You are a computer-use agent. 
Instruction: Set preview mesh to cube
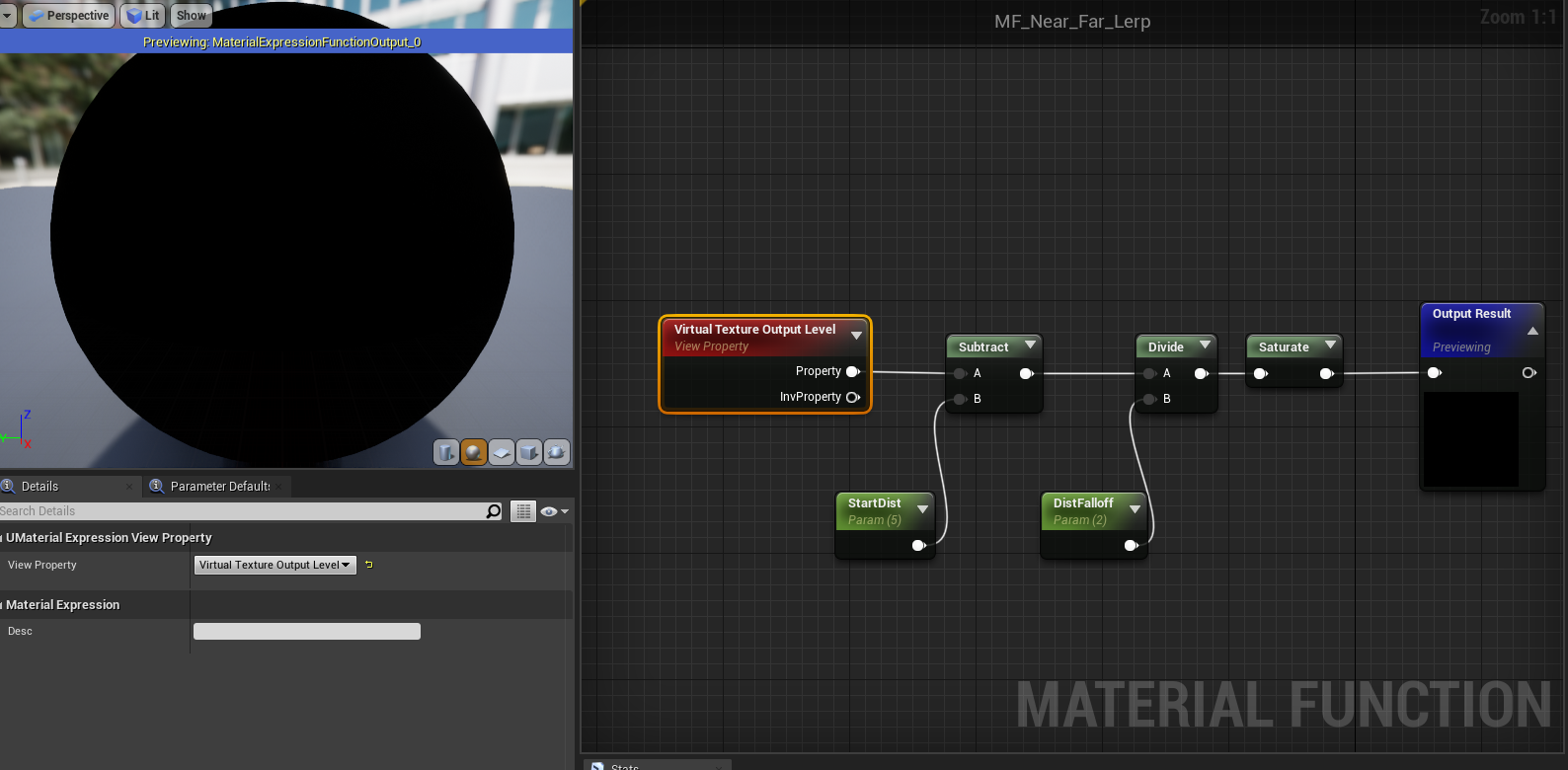click(529, 452)
